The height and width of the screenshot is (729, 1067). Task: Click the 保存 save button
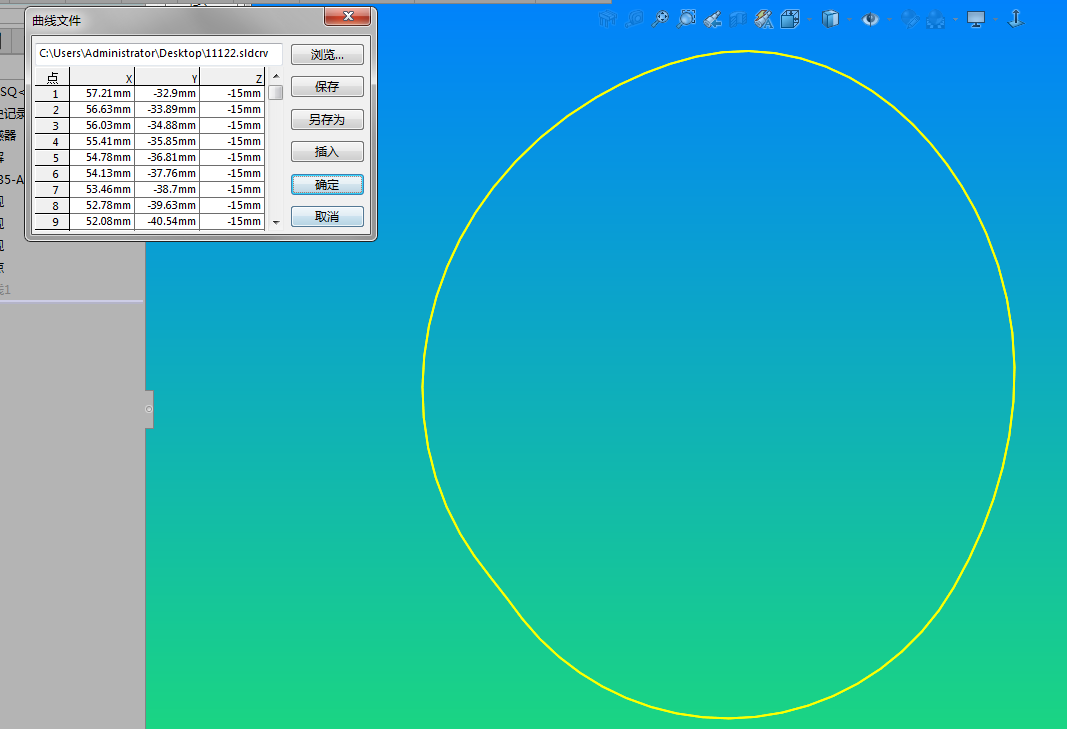[327, 86]
